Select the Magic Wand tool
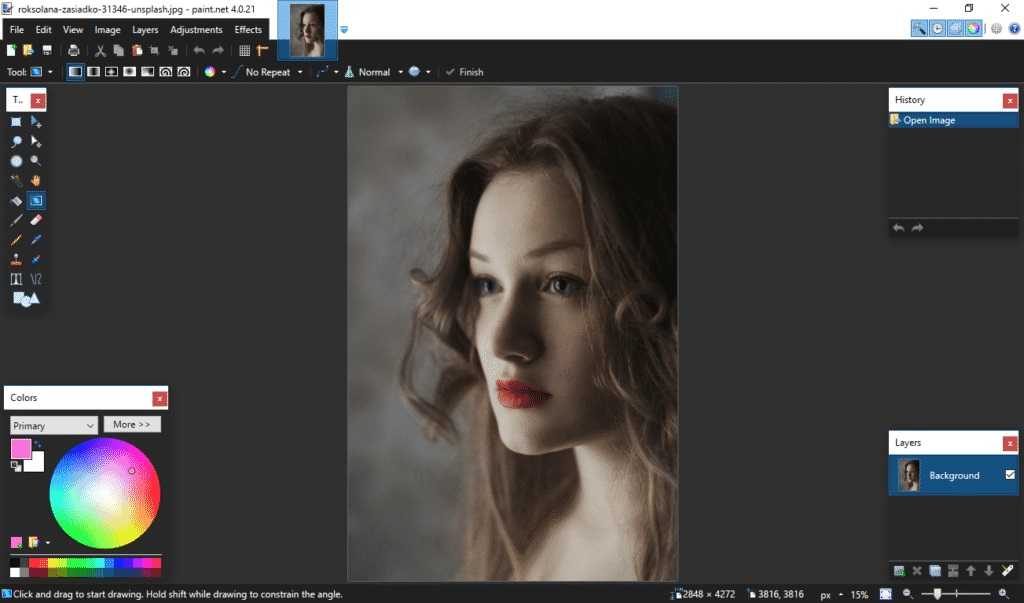Viewport: 1024px width, 603px height. click(16, 181)
